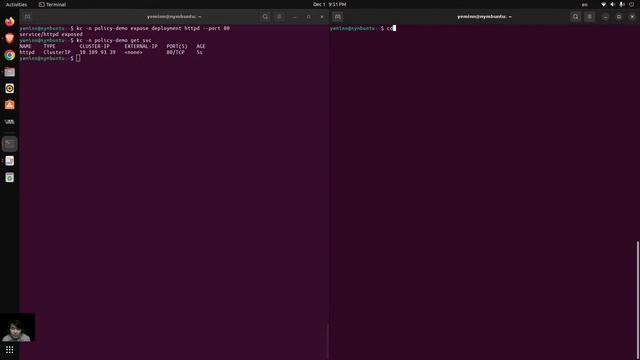The image size is (640, 360).
Task: Open Google Chrome from the dock
Action: click(x=9, y=55)
